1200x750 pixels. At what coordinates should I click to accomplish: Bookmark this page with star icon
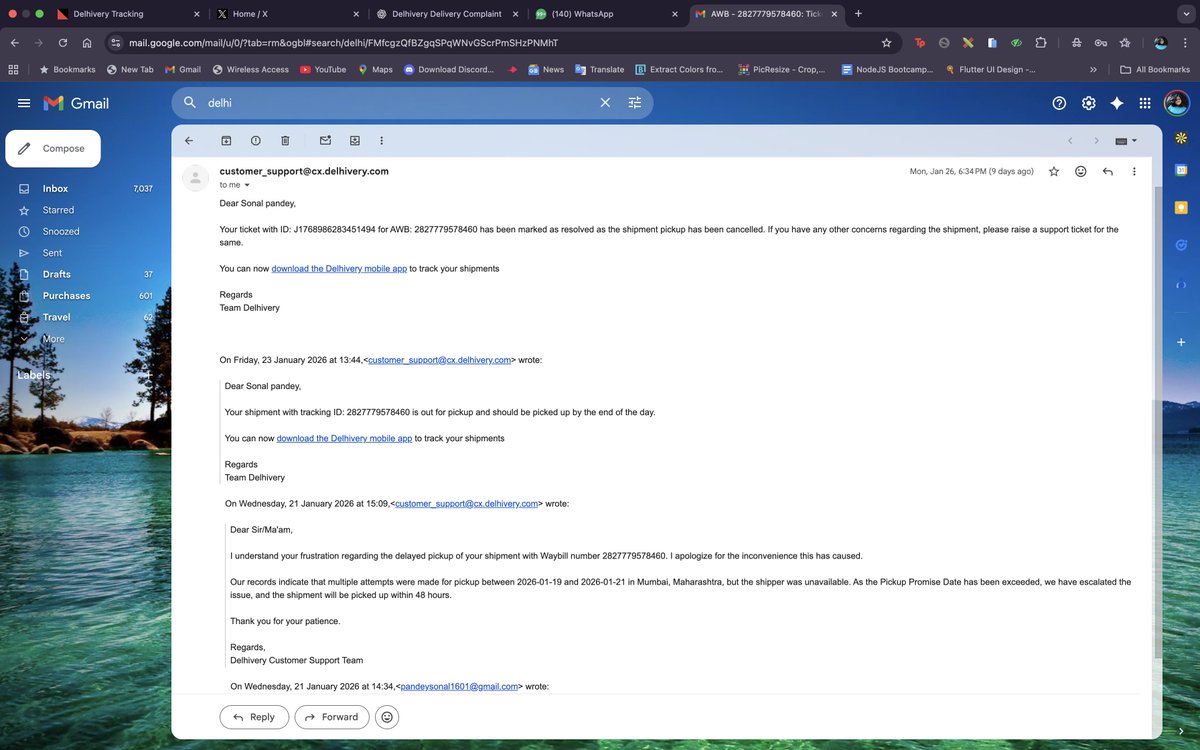pos(886,43)
